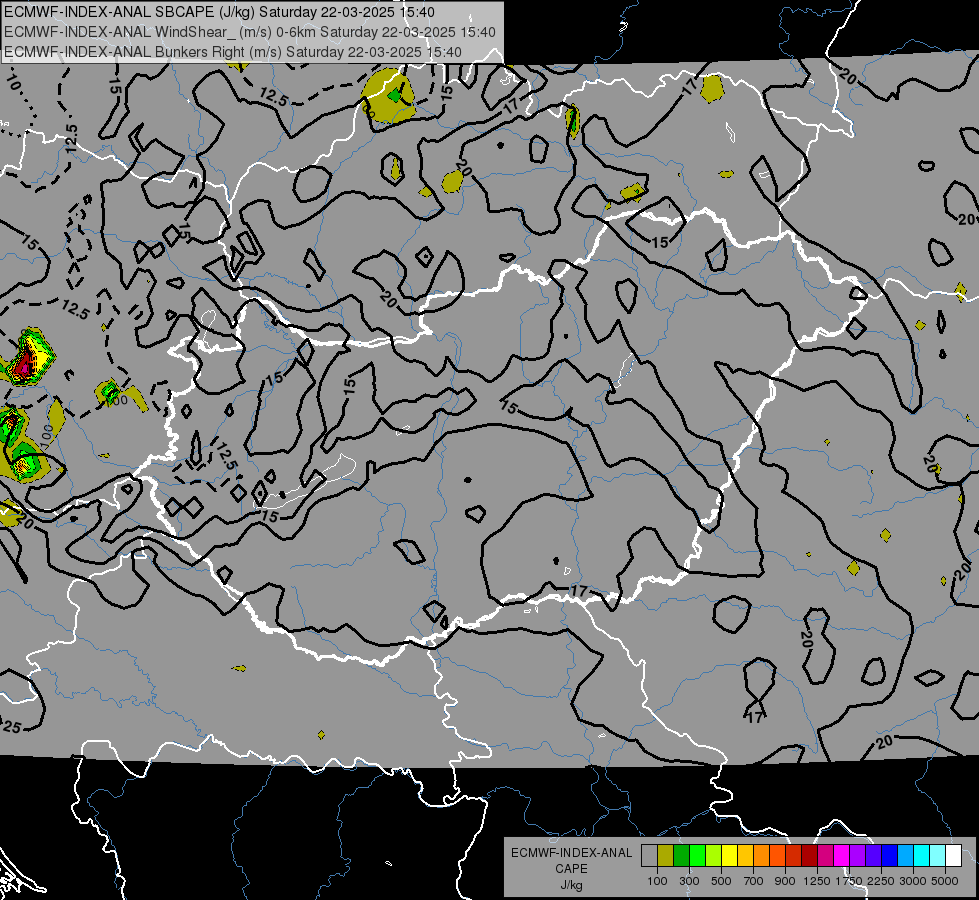Click the 25 contour label on the map
This screenshot has height=900, width=979.
[12, 727]
